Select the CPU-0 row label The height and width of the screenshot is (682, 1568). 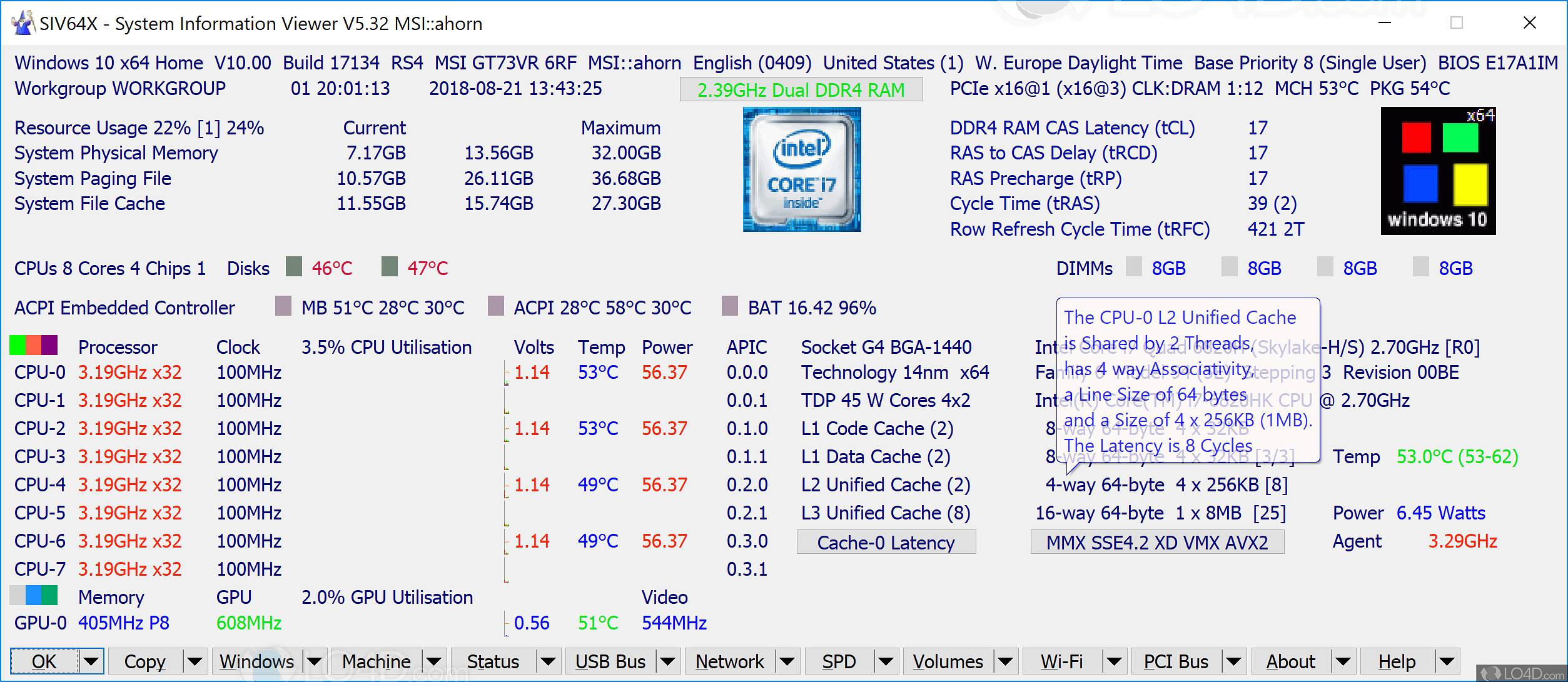tap(40, 373)
